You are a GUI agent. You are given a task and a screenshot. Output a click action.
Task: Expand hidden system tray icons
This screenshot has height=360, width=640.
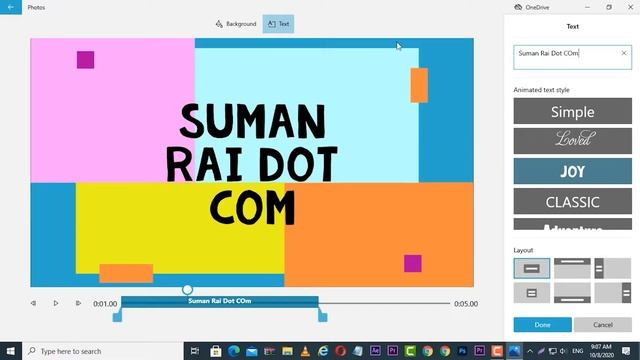[530, 351]
